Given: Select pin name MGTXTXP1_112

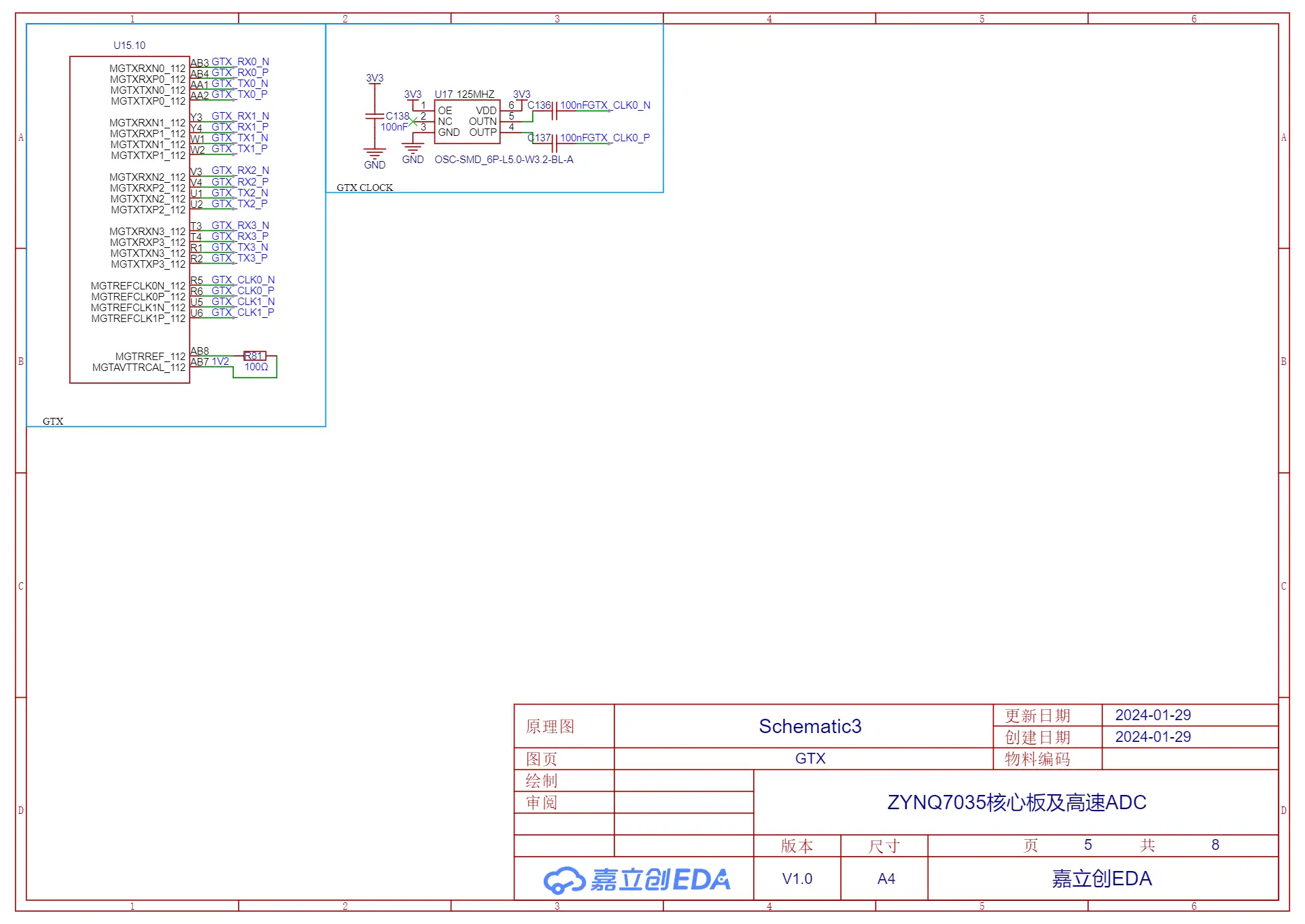Looking at the screenshot, I should pos(148,156).
